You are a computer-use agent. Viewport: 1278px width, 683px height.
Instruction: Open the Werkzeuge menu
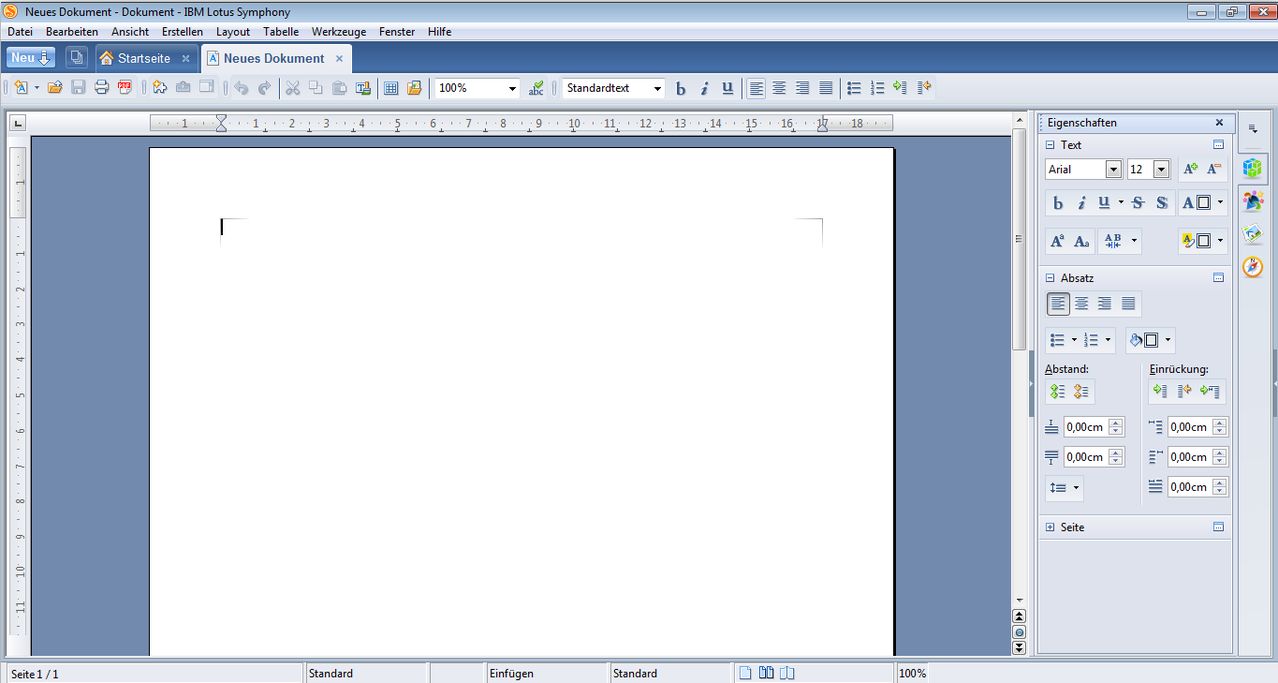[338, 32]
